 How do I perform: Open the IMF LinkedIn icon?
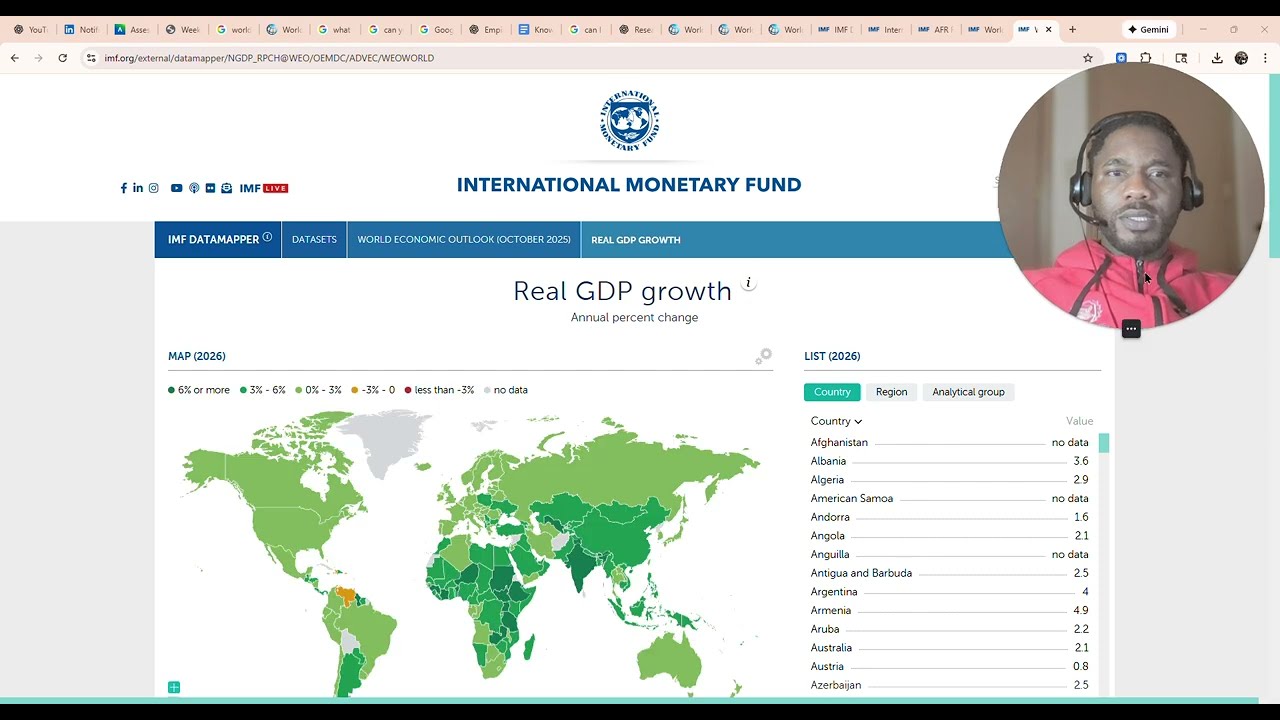pyautogui.click(x=138, y=188)
